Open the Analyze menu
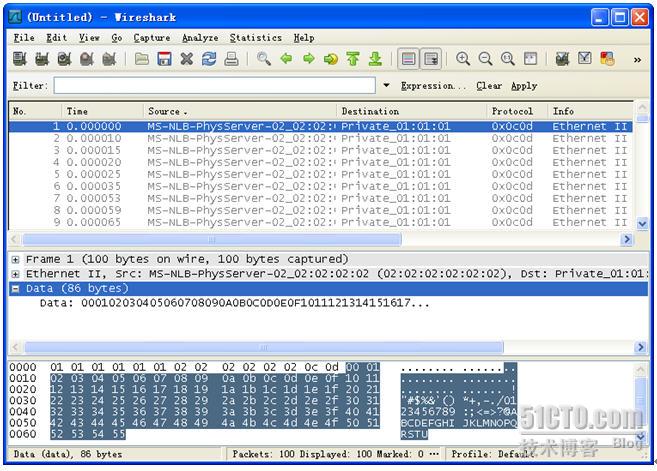Viewport: 657px width, 471px height. click(200, 38)
